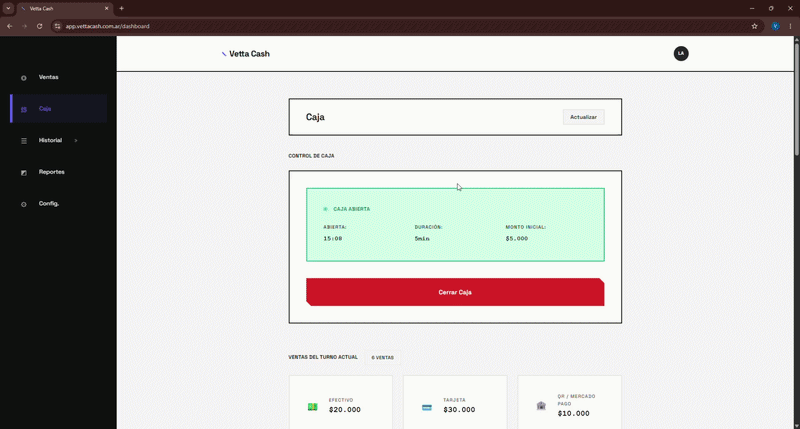The height and width of the screenshot is (429, 800).
Task: Expand the Historial submenu chevron
Action: tap(76, 140)
